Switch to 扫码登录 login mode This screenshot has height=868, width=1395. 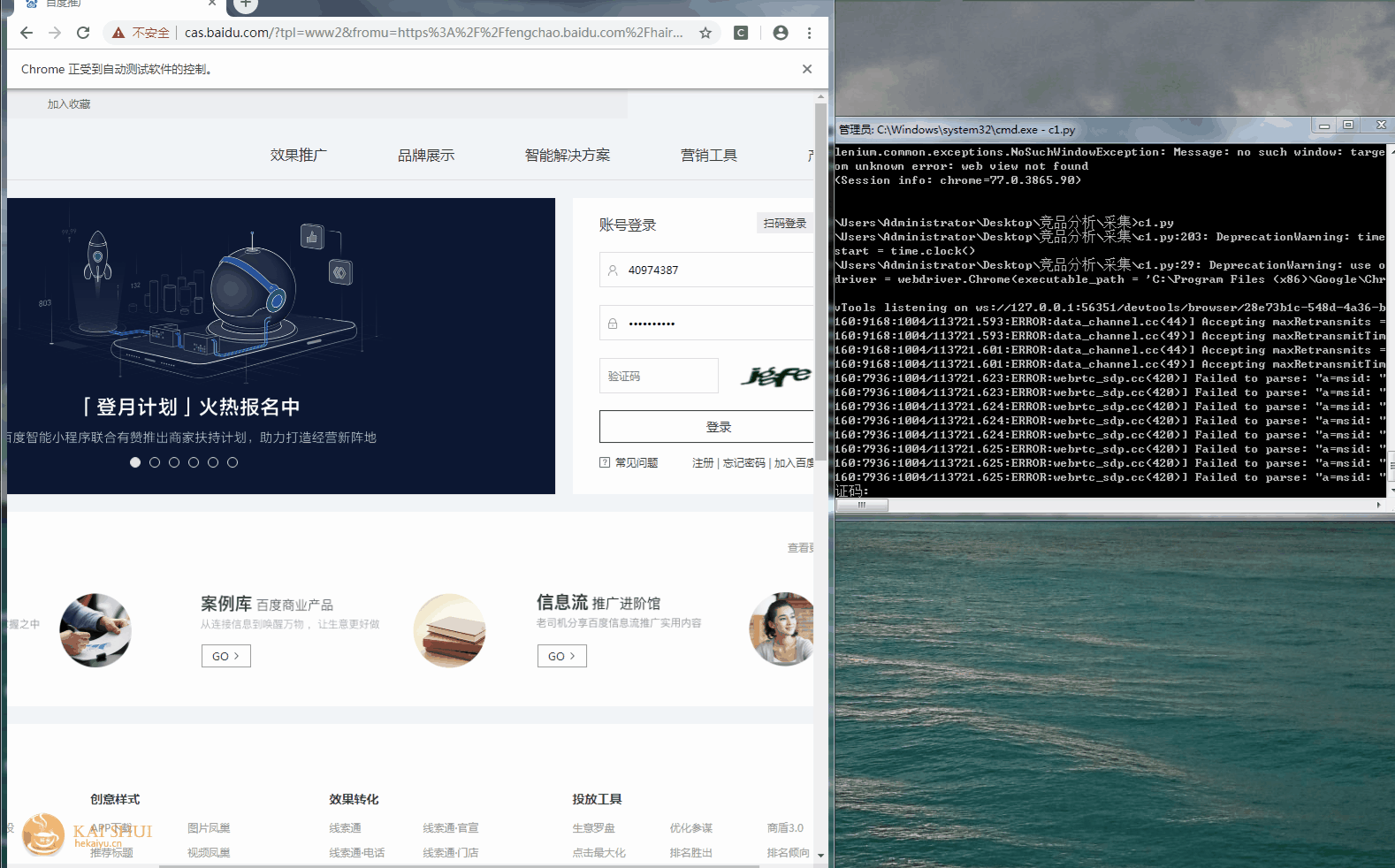[x=785, y=224]
